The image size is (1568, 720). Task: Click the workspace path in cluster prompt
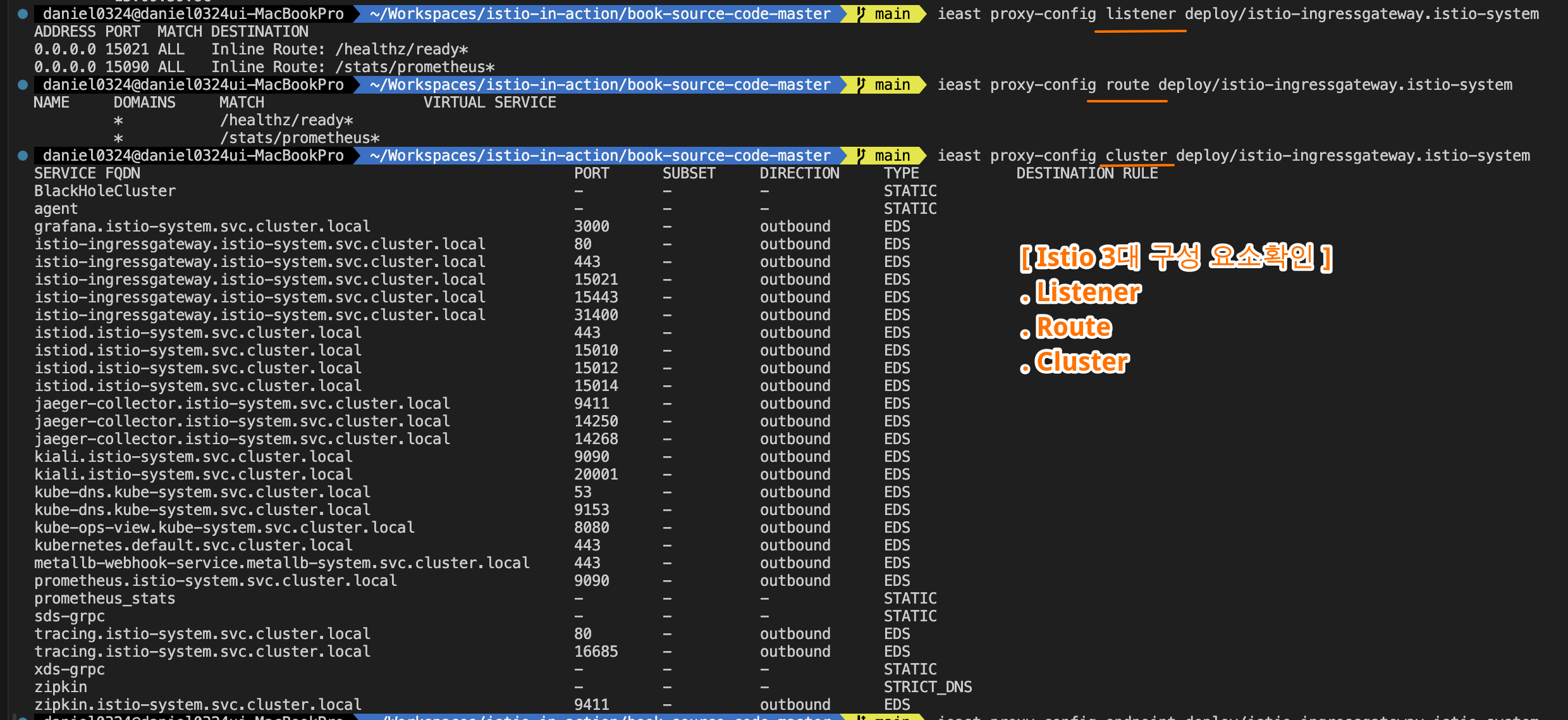pos(599,156)
